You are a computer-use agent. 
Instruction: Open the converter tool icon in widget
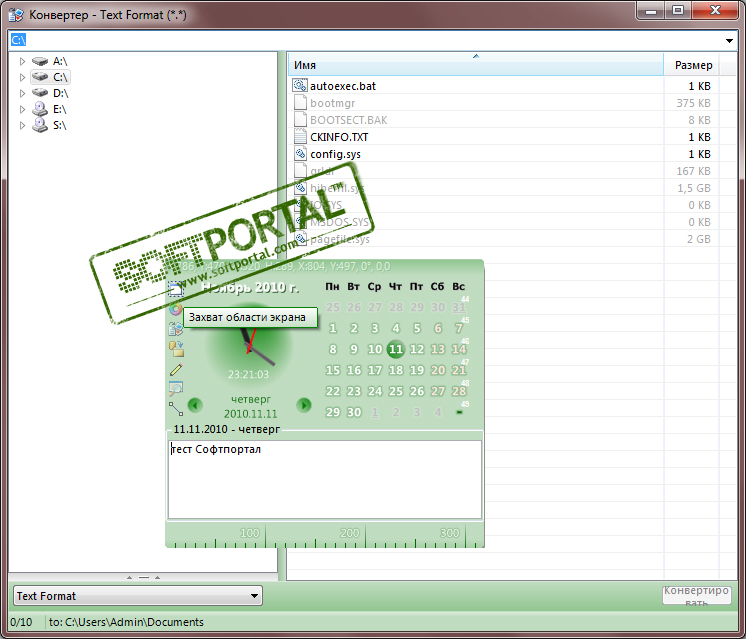coord(176,329)
